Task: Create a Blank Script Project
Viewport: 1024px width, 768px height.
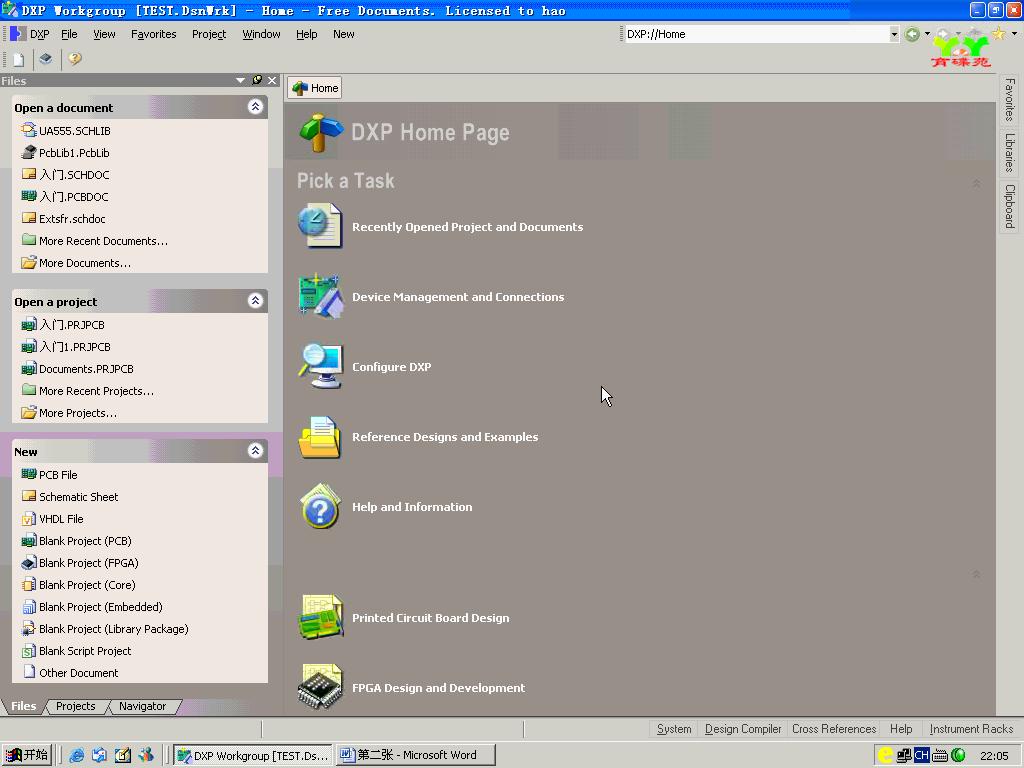Action: coord(85,651)
